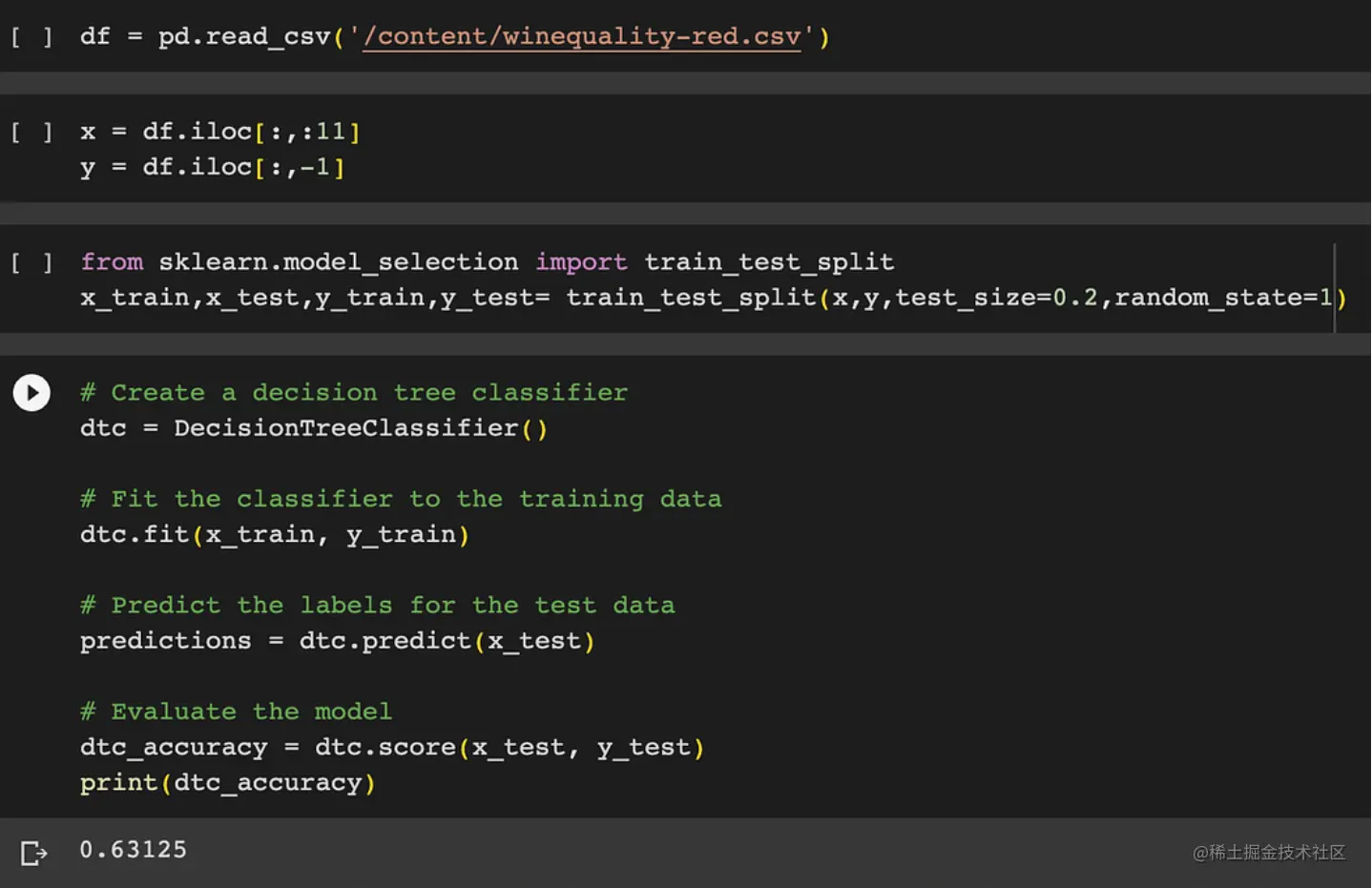Viewport: 1372px width, 888px height.
Task: Select the run bracket of the read_csv cell
Action: tap(31, 37)
